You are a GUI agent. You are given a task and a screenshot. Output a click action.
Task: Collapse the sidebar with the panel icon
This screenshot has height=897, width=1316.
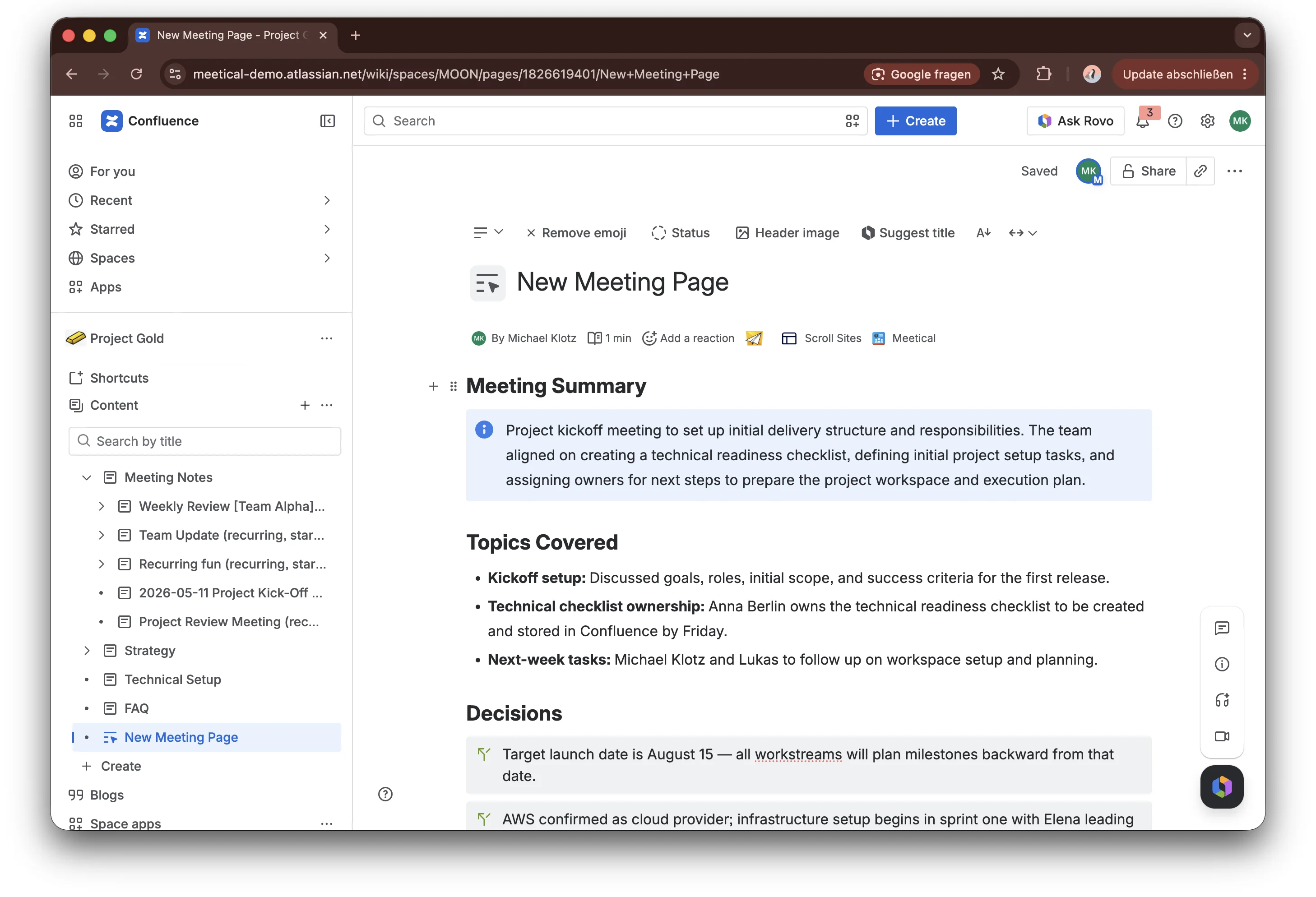[x=327, y=120]
